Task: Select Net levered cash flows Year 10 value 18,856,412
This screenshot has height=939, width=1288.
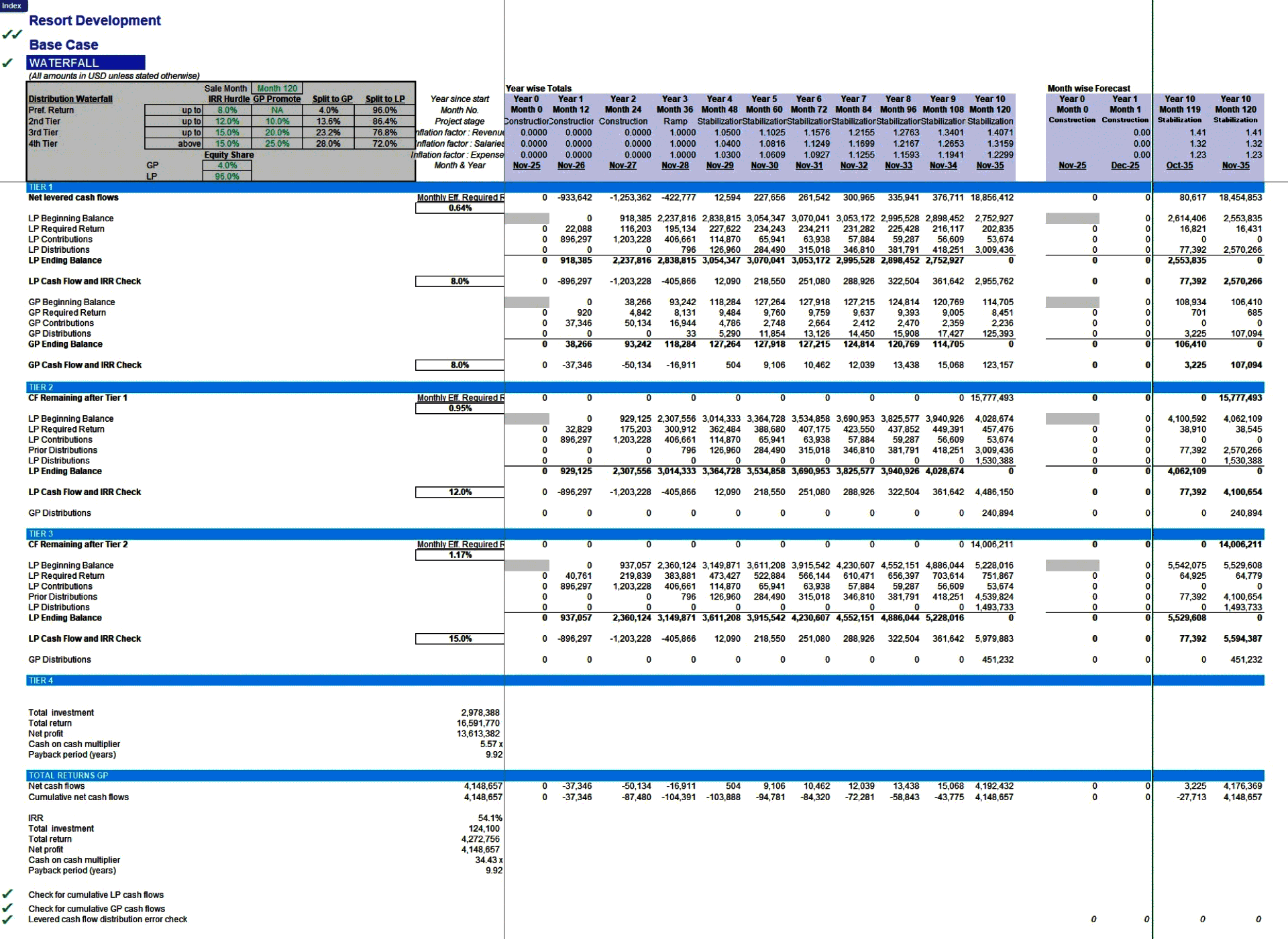Action: tap(991, 197)
